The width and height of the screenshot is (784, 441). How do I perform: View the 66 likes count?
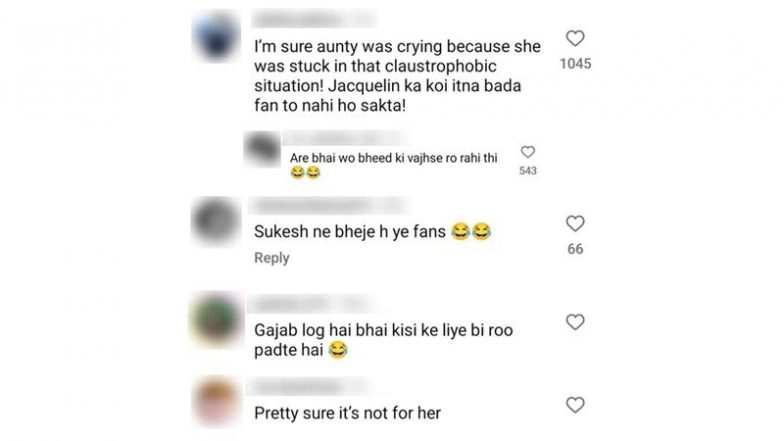click(x=575, y=248)
